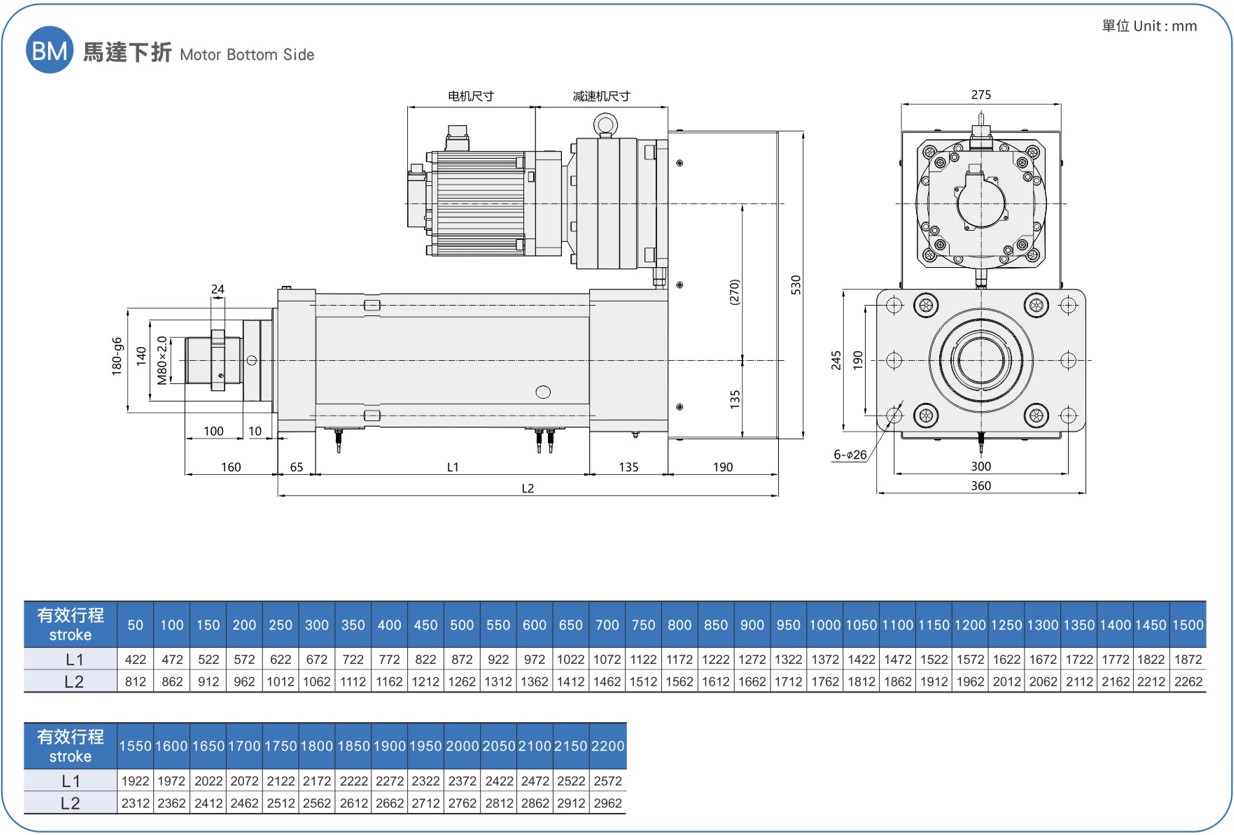The height and width of the screenshot is (835, 1234).
Task: Select the 140 diameter dimension
Action: [142, 358]
